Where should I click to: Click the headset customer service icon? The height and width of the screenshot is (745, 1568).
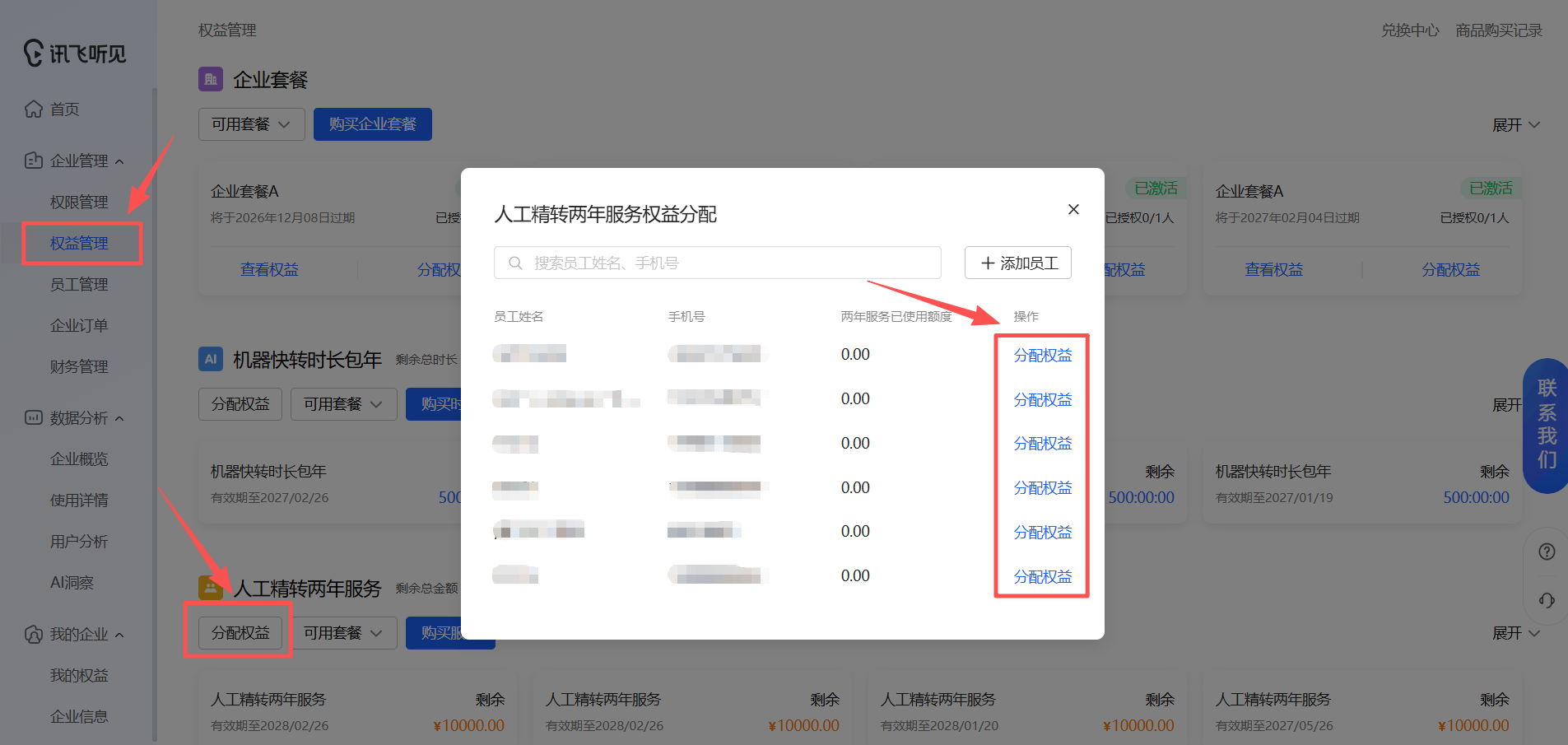pos(1547,601)
